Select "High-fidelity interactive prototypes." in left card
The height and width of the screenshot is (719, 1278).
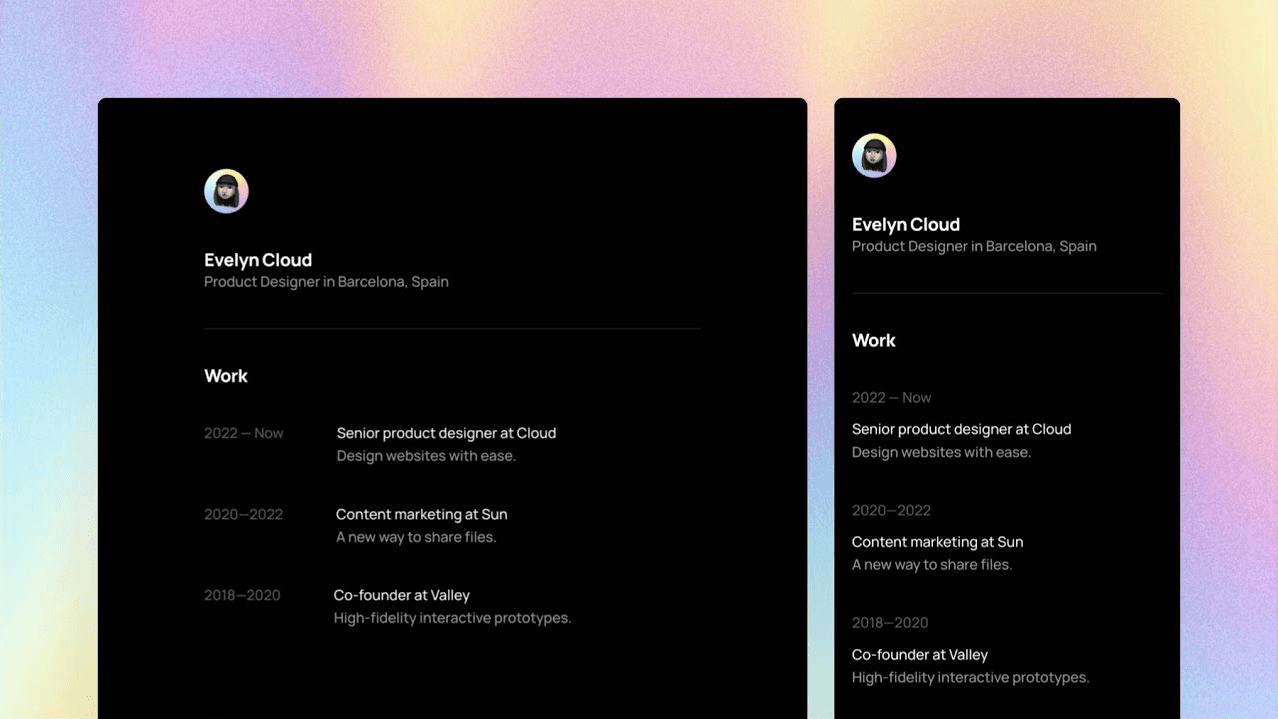click(x=452, y=618)
